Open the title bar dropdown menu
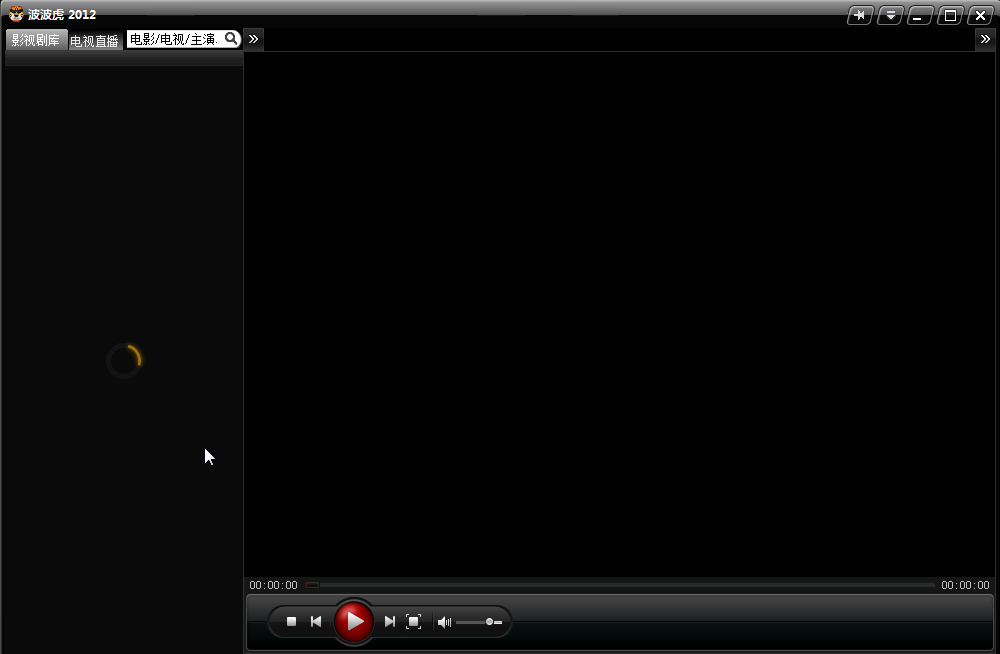The image size is (1000, 654). (890, 15)
